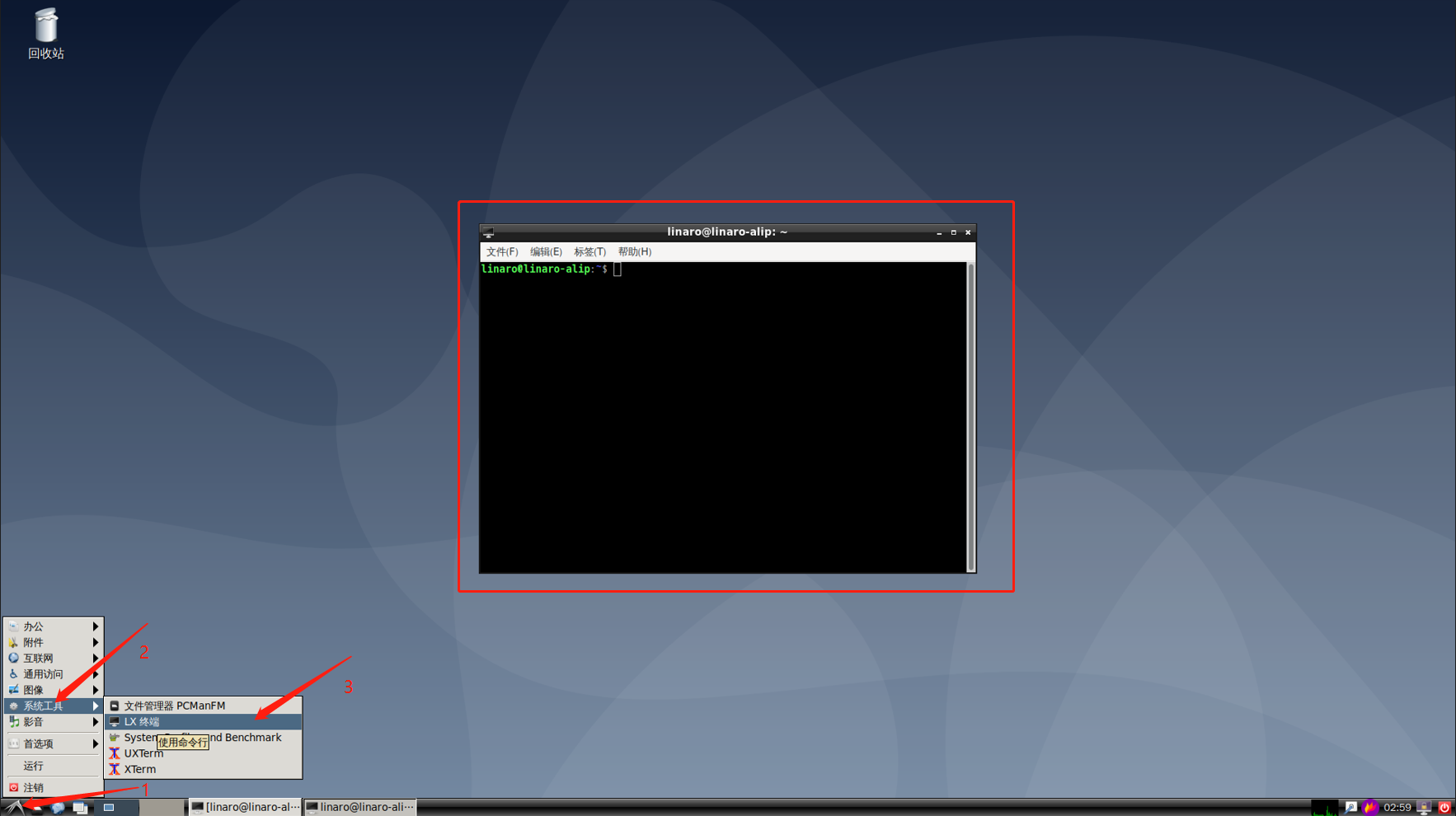Viewport: 1456px width, 816px height.
Task: Focus the terminal command prompt area
Action: [x=723, y=417]
